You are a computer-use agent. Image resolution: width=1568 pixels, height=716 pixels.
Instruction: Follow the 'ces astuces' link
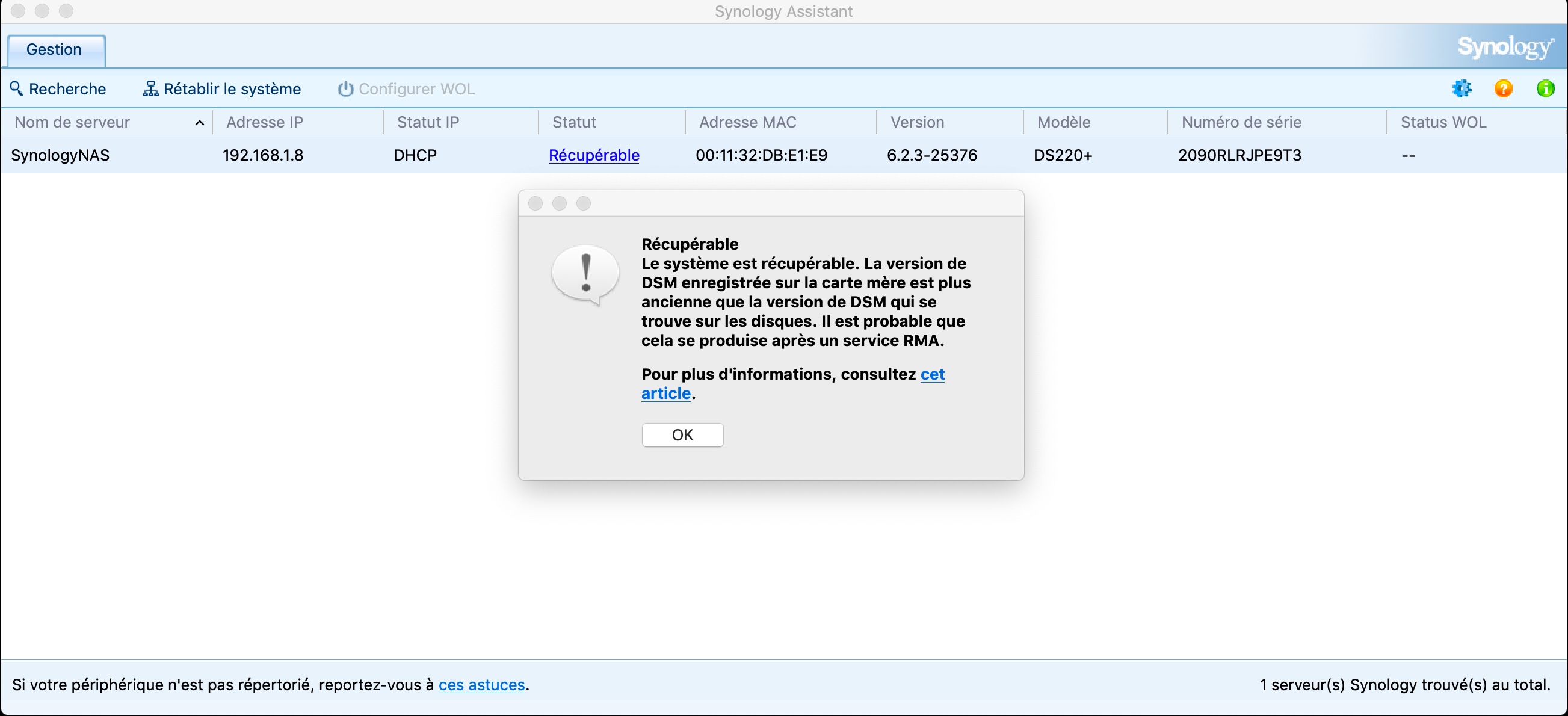click(481, 685)
